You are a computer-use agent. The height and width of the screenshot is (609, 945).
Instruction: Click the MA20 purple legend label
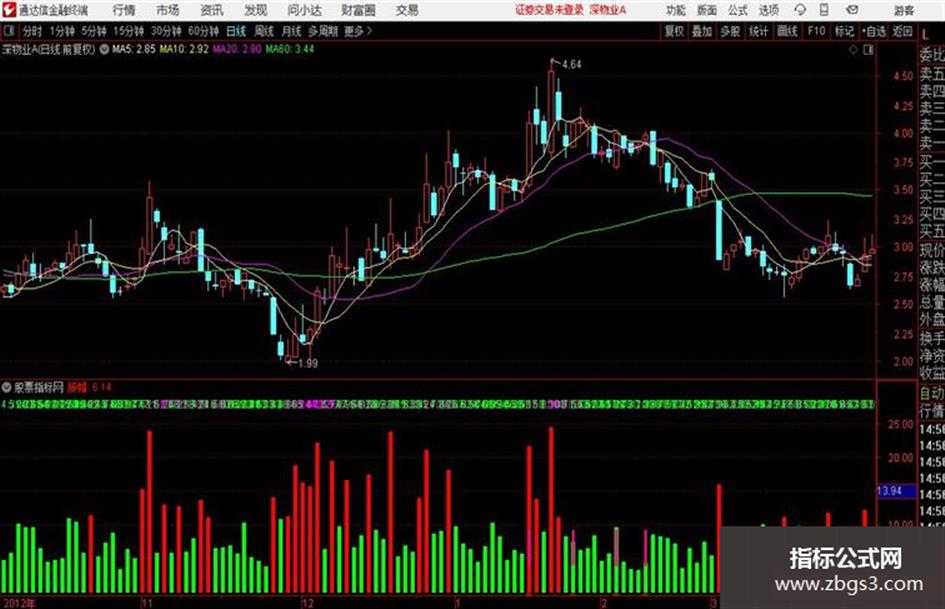pyautogui.click(x=236, y=49)
